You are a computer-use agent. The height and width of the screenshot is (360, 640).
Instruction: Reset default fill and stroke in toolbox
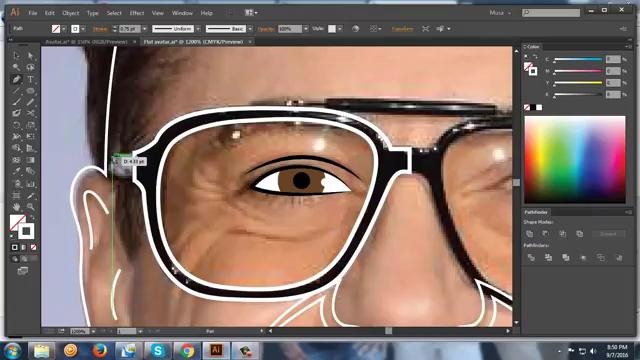11,236
